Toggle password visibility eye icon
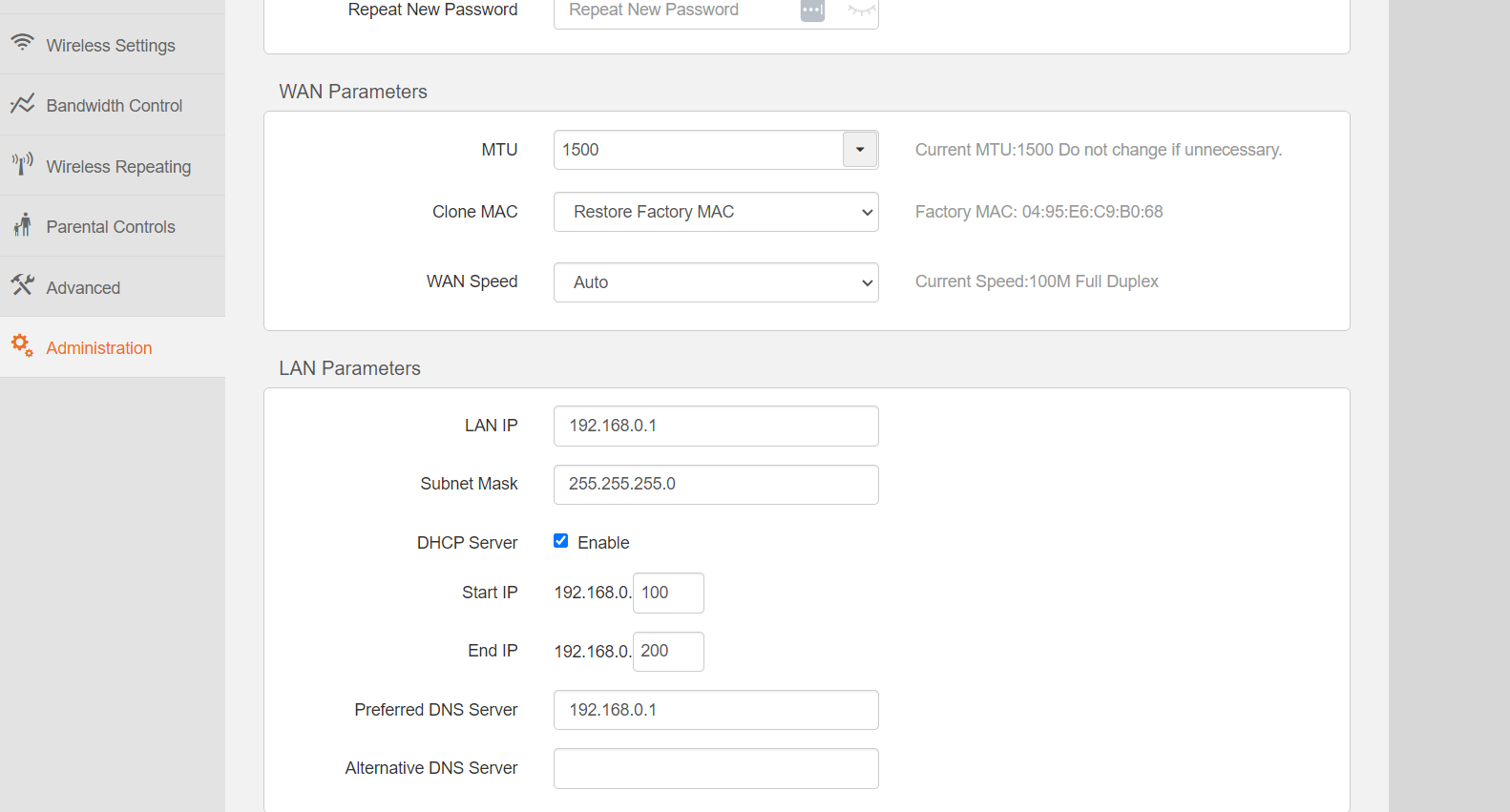Screen dimensions: 1510x812 point(860,10)
